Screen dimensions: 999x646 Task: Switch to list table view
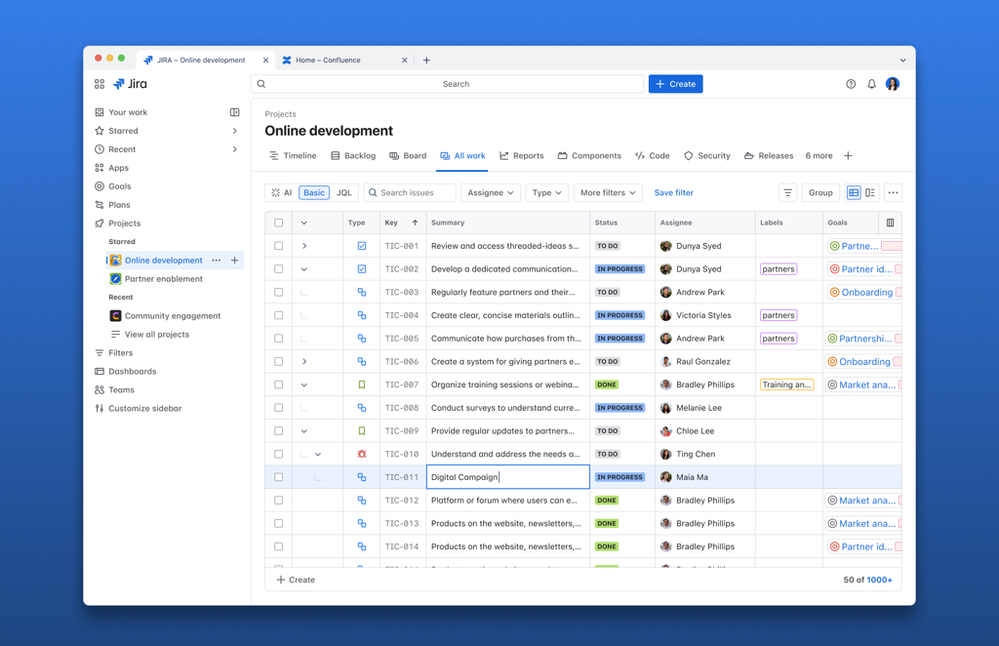(854, 192)
